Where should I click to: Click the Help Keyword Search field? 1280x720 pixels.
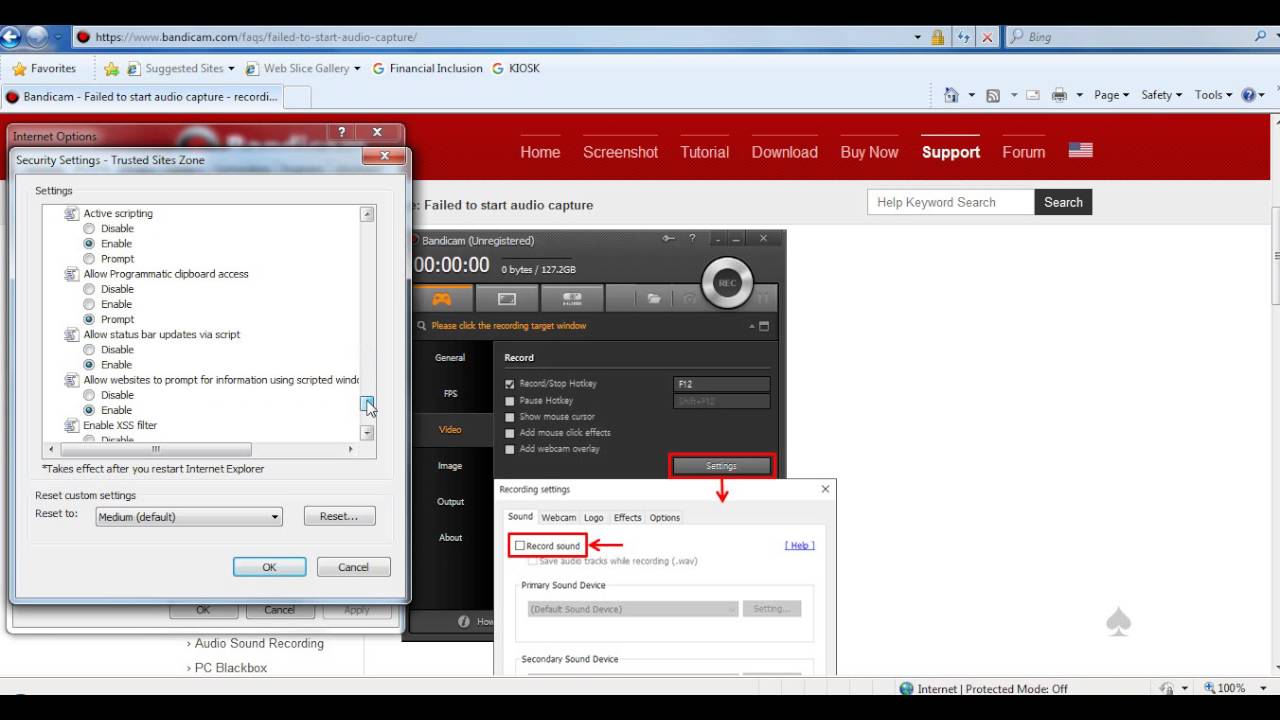pyautogui.click(x=950, y=202)
